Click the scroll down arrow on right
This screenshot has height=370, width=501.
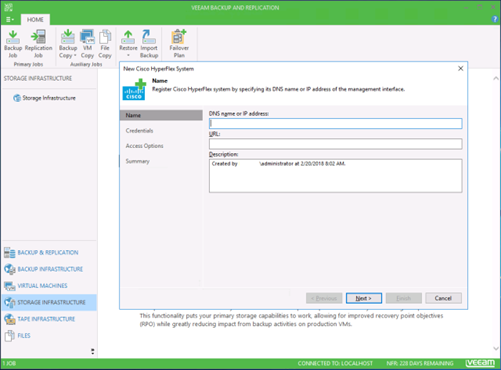[496, 349]
